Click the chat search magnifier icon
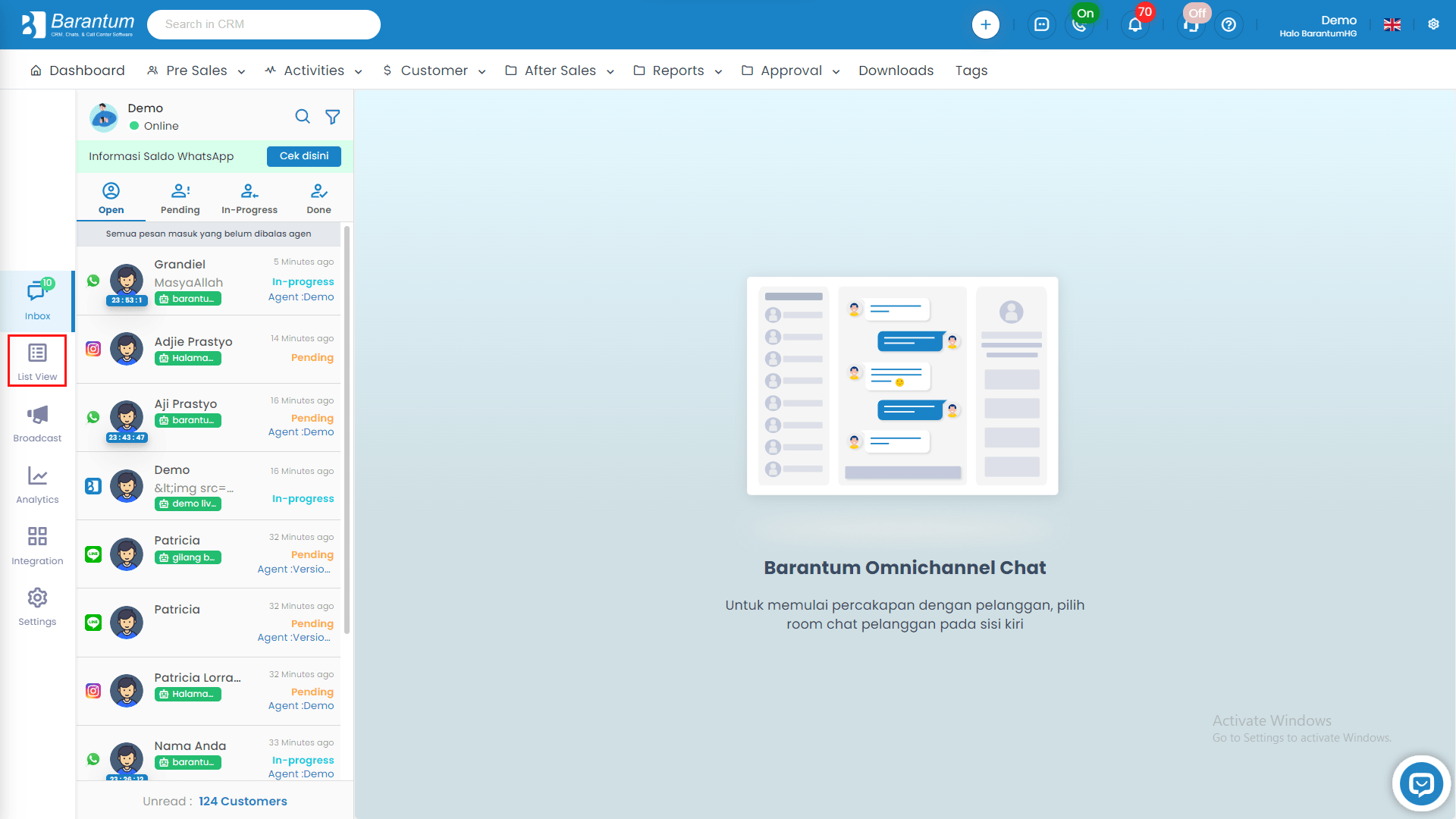1456x819 pixels. click(x=303, y=117)
